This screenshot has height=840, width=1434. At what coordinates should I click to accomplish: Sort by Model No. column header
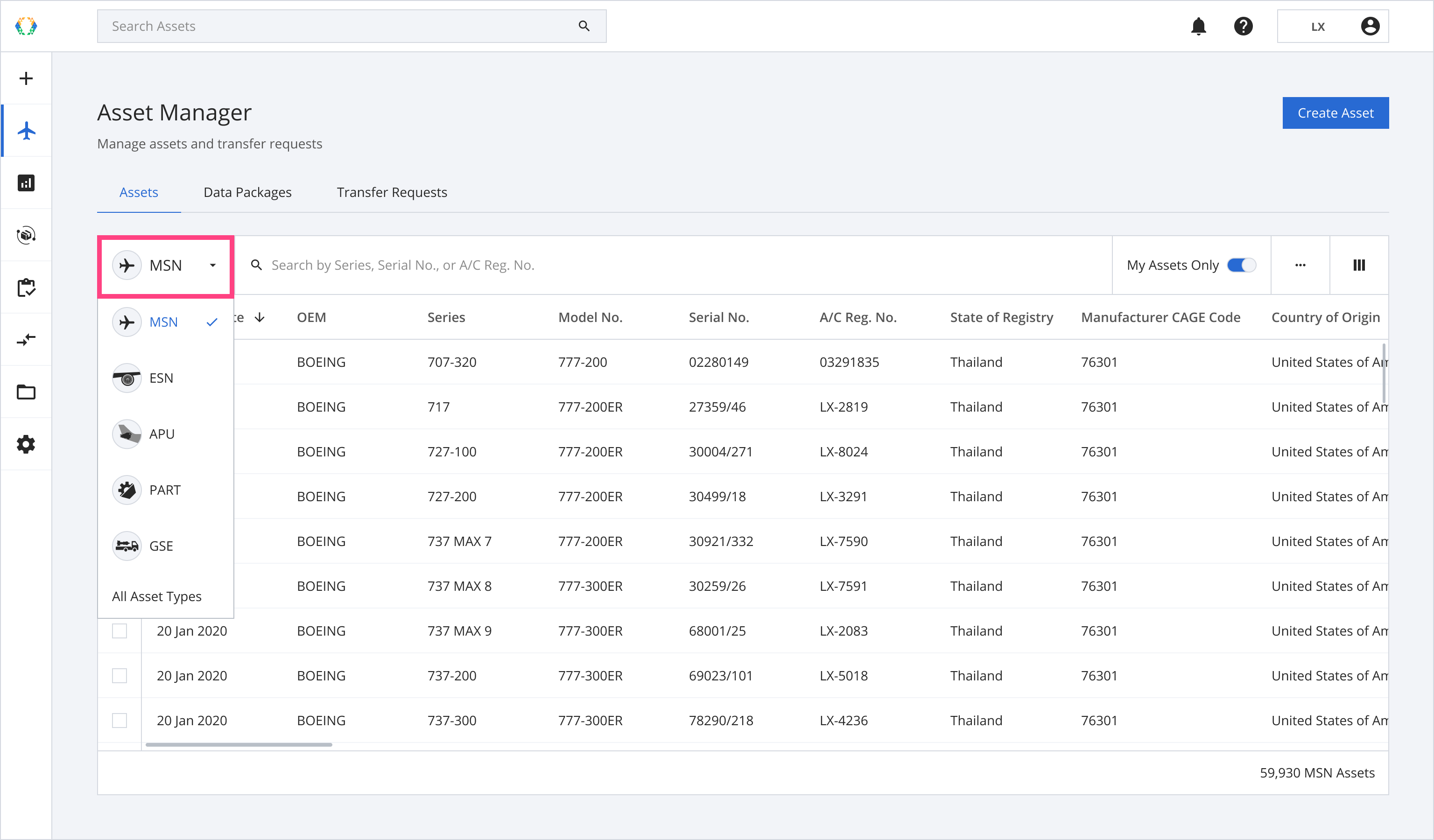point(590,317)
